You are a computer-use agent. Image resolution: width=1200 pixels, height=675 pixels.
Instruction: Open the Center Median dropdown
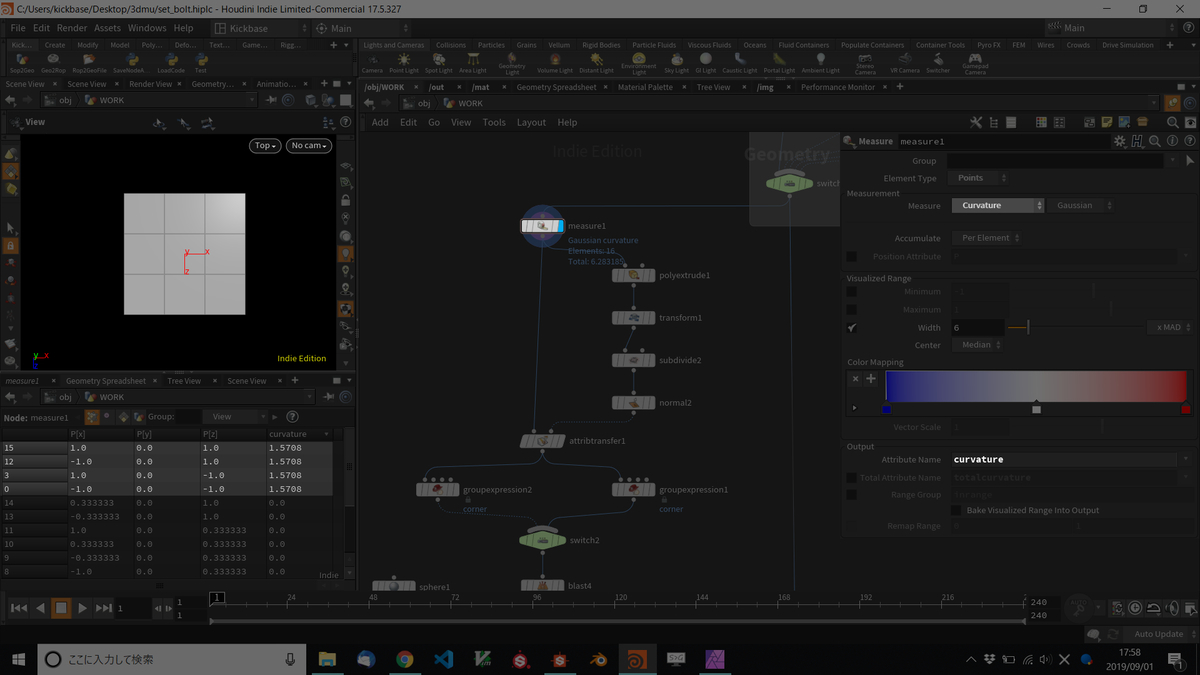point(977,345)
